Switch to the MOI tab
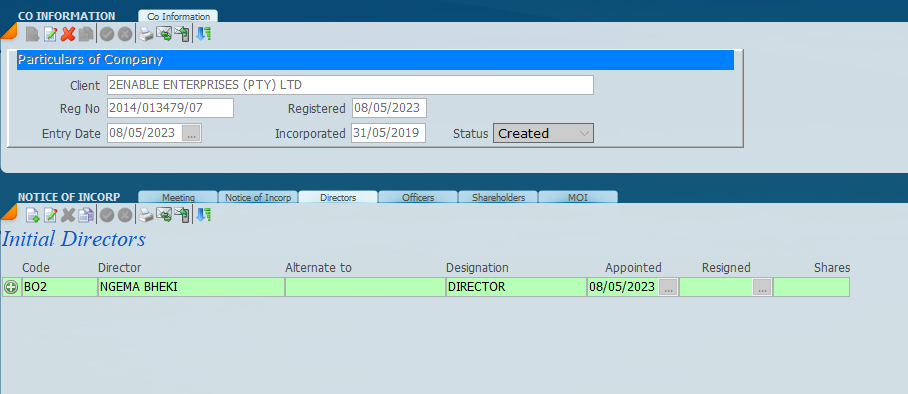 (578, 197)
